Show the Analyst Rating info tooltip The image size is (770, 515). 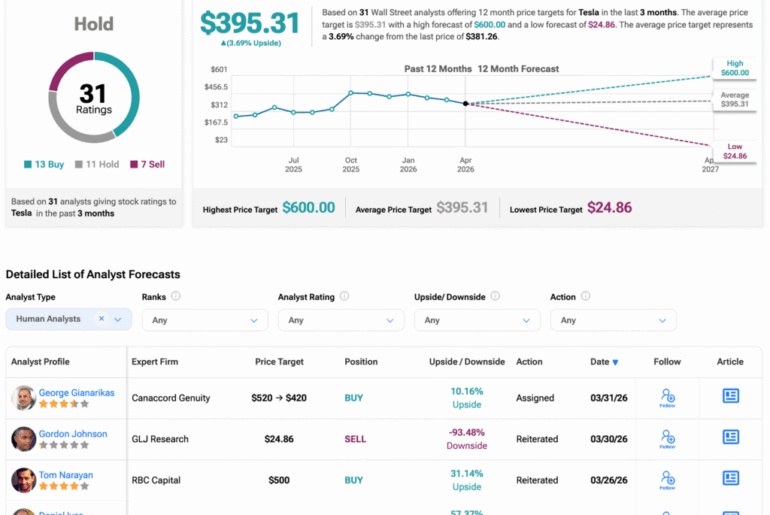point(344,296)
